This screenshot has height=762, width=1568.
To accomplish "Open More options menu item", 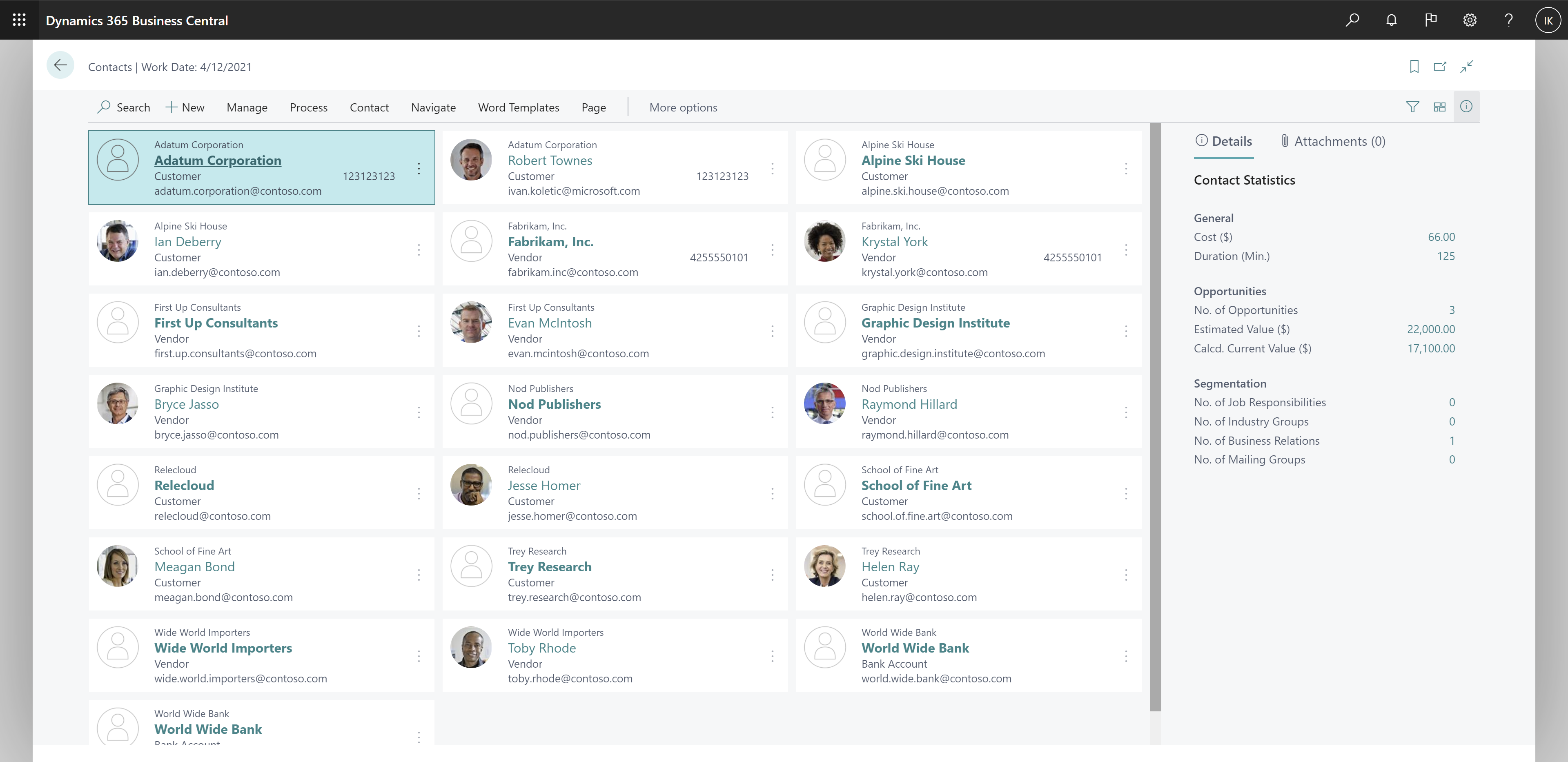I will (683, 107).
